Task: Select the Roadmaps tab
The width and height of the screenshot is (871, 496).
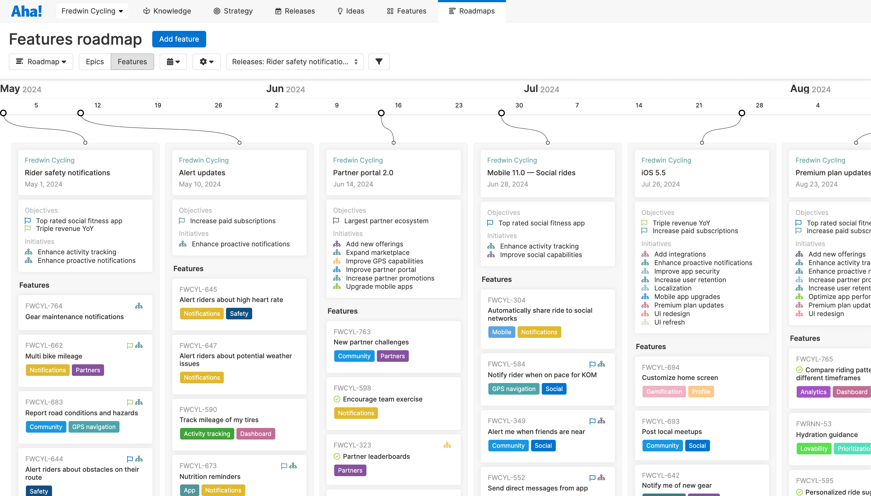Action: point(472,11)
